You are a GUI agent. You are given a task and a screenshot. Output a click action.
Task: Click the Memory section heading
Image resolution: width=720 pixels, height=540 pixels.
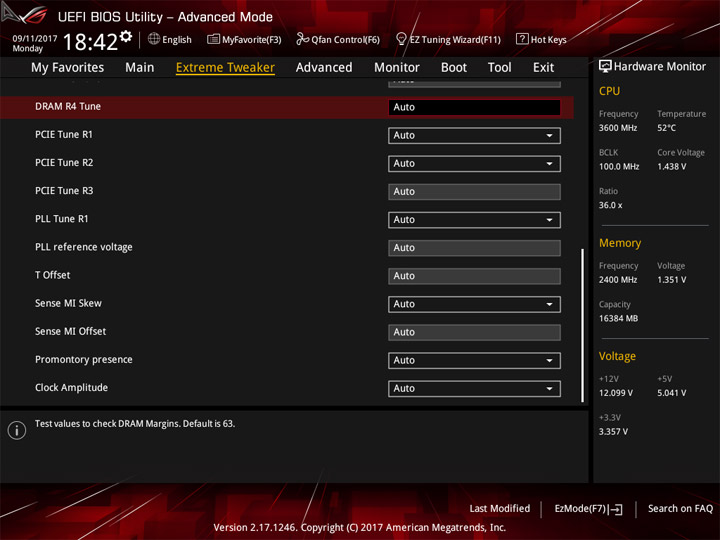[x=620, y=243]
